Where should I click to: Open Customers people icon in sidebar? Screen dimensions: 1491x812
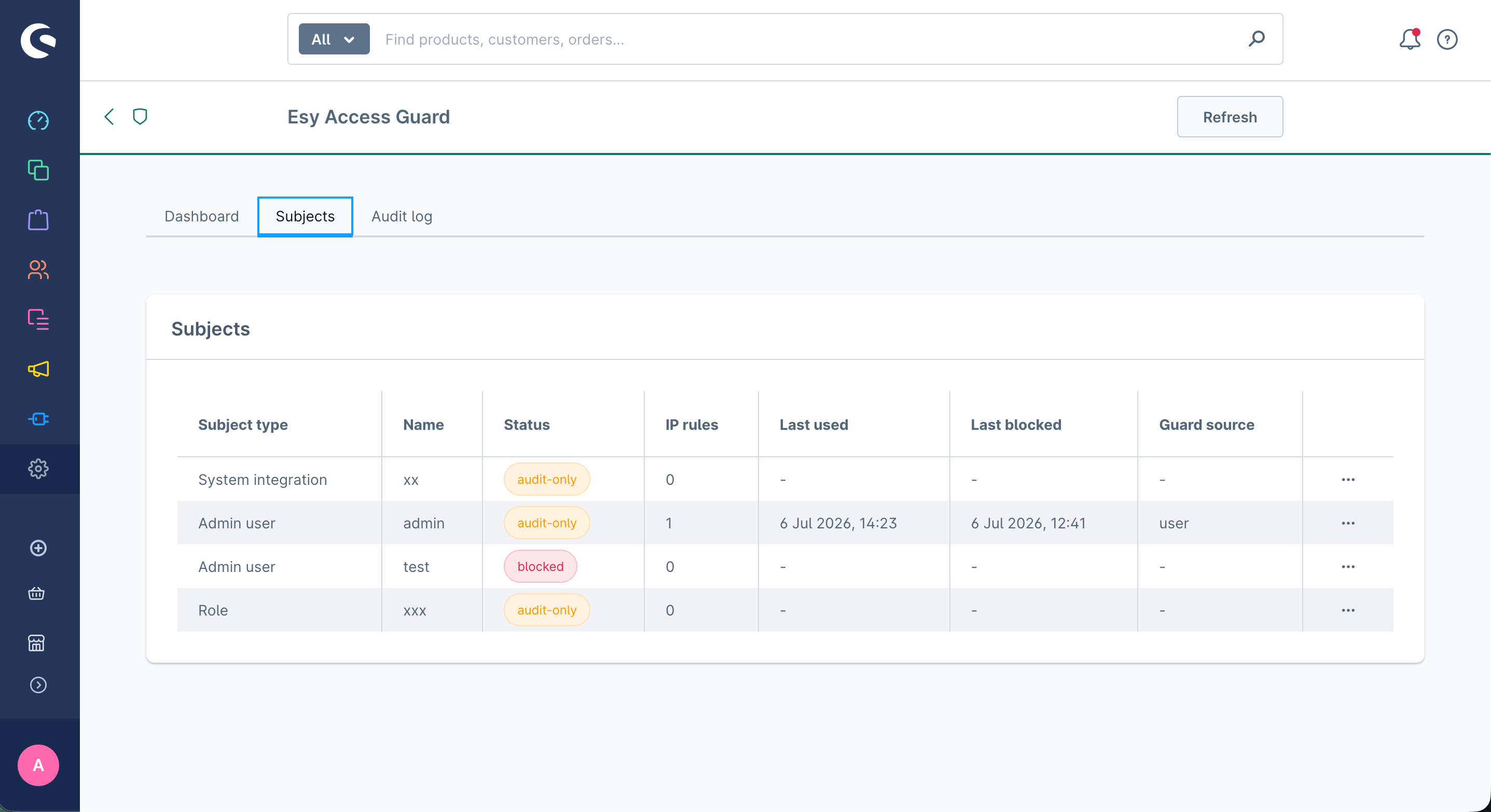point(38,270)
